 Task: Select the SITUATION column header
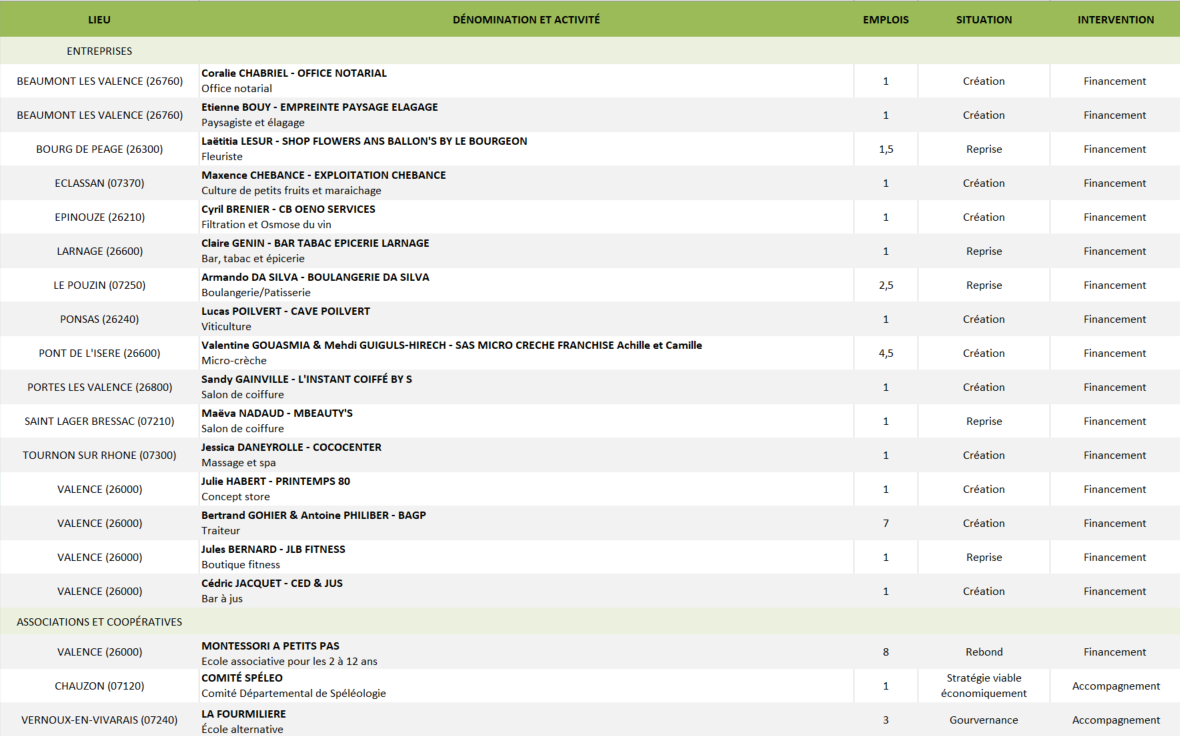(x=983, y=19)
